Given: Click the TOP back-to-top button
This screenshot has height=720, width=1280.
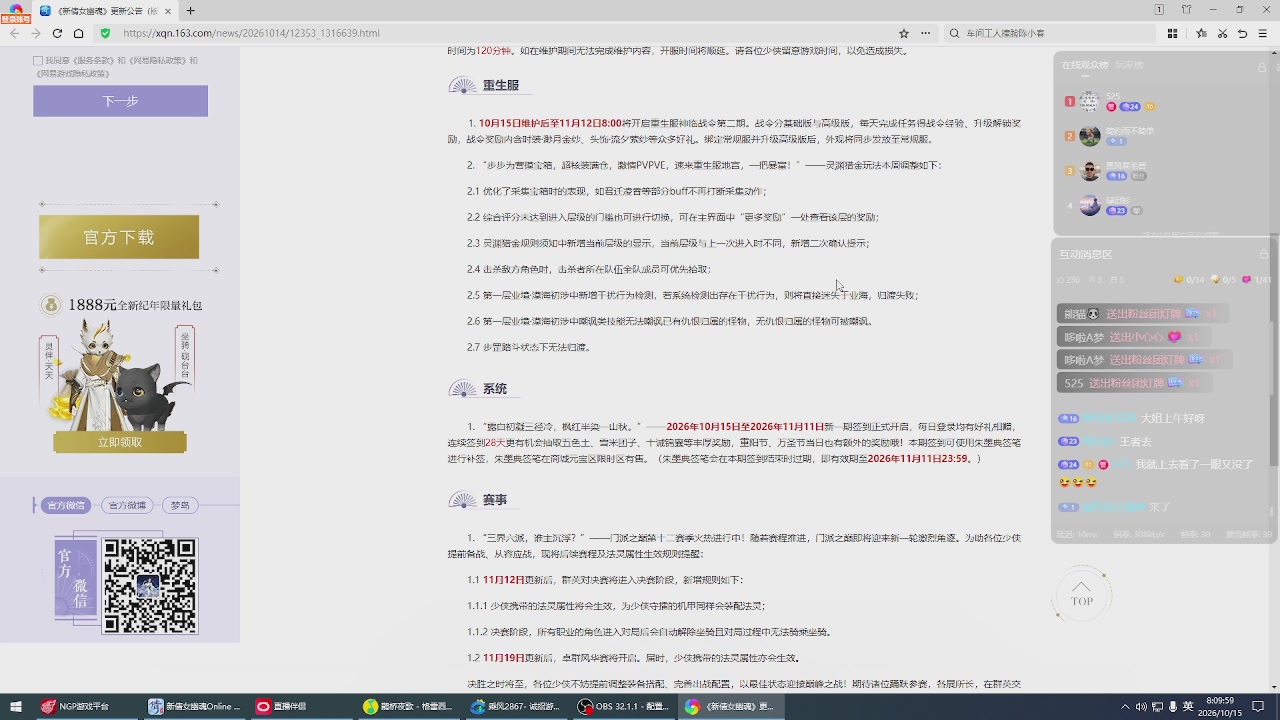Looking at the screenshot, I should [x=1081, y=594].
